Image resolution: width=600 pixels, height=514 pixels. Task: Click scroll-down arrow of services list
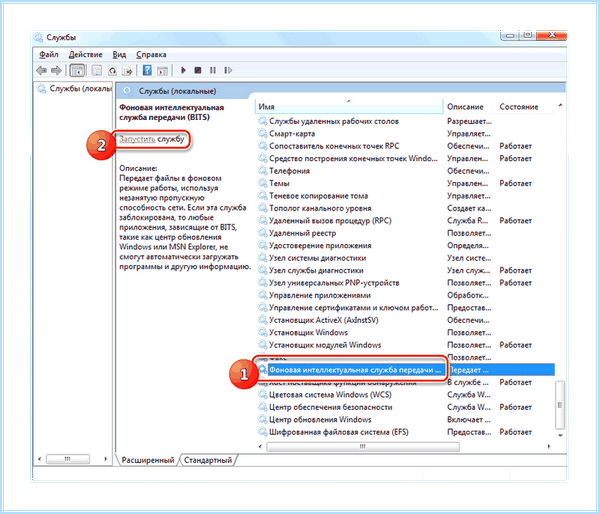click(x=560, y=436)
